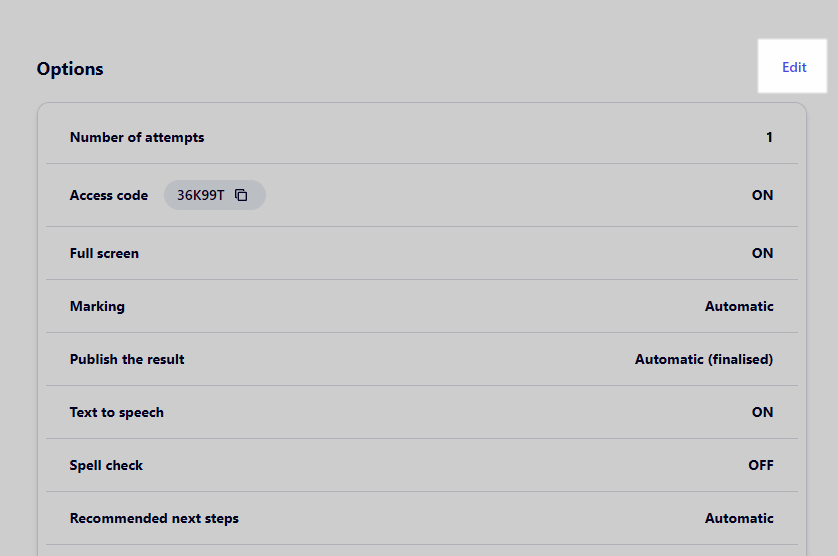
Task: Click Automatic value for Recommended next steps
Action: [739, 518]
